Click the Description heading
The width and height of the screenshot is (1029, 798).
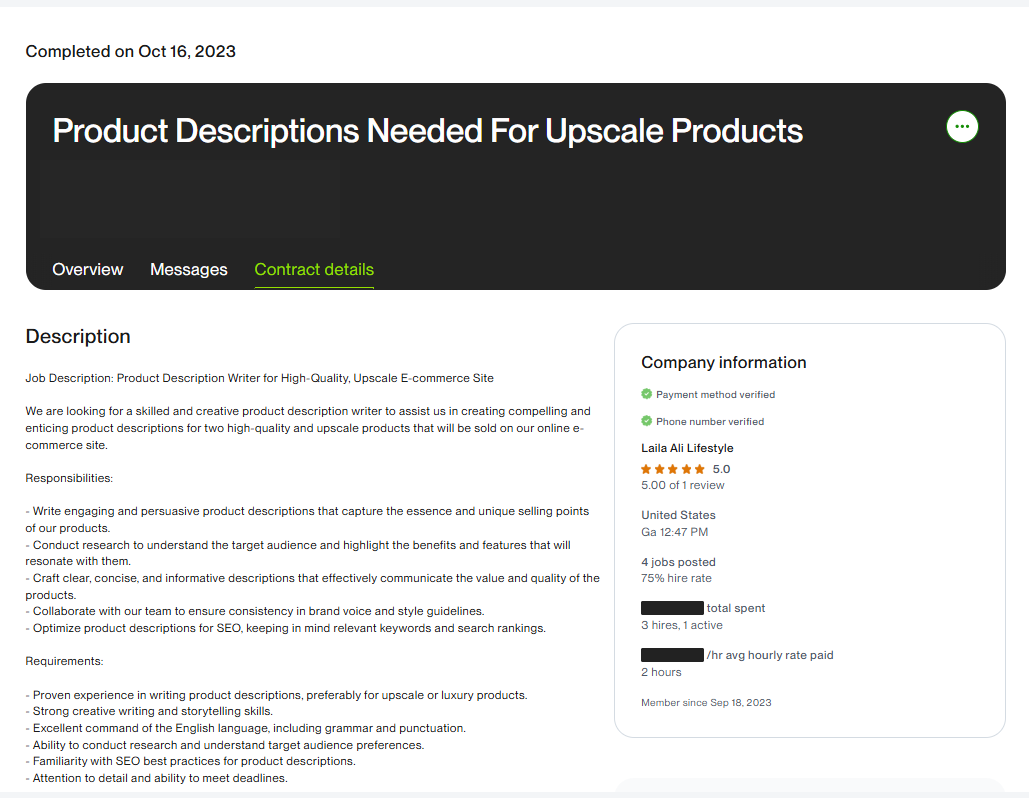pyautogui.click(x=78, y=336)
